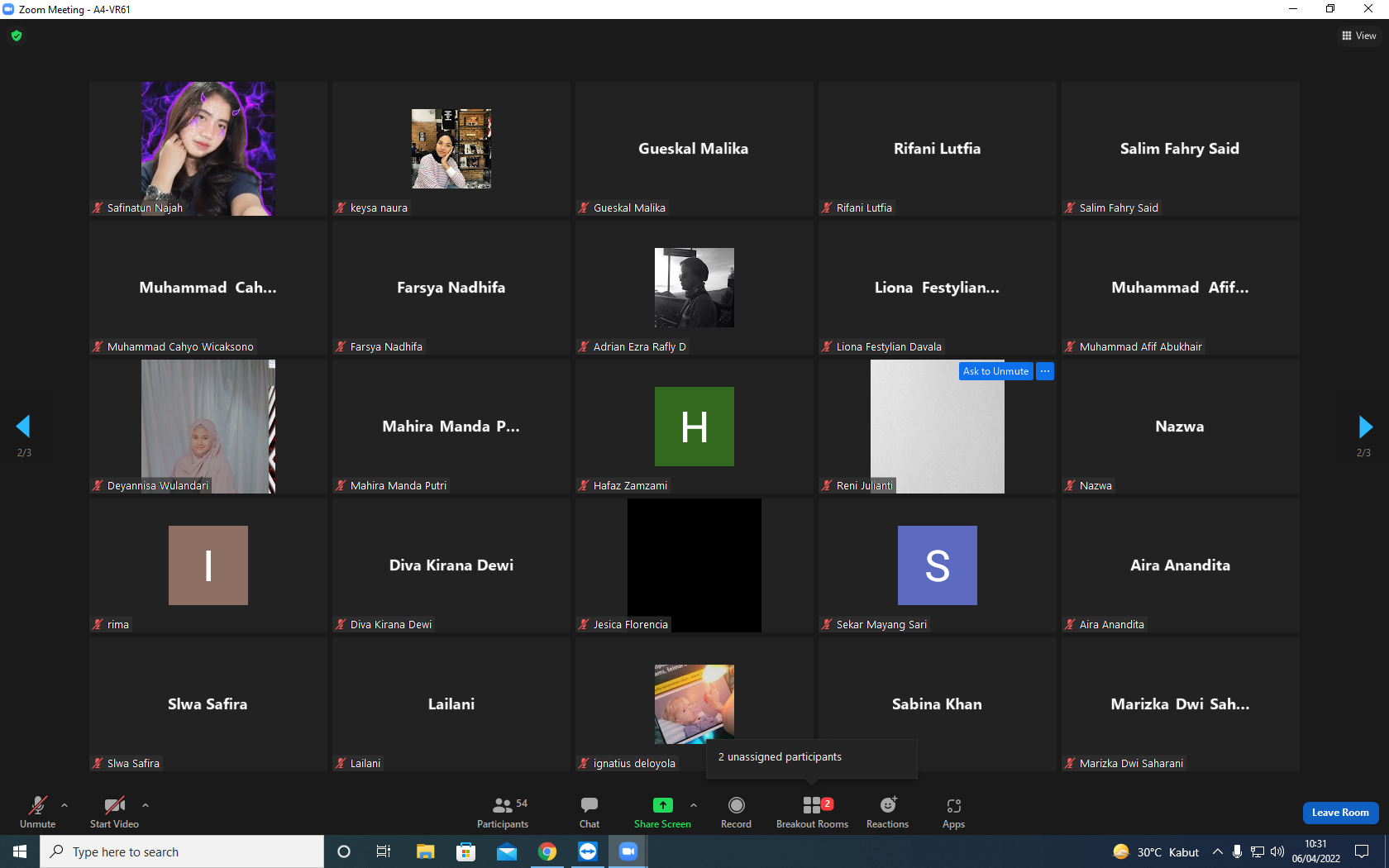Click the Leave Room button
This screenshot has width=1389, height=868.
[x=1340, y=813]
